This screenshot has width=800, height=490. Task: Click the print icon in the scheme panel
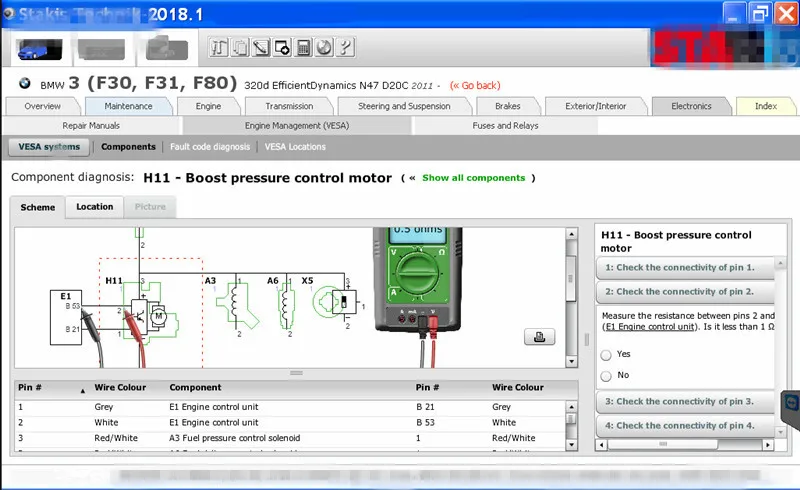point(539,337)
